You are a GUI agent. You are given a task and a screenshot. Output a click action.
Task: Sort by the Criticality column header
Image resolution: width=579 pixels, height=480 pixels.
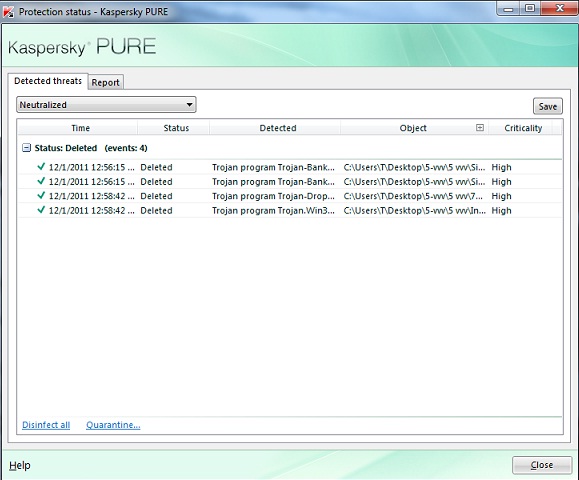click(521, 128)
